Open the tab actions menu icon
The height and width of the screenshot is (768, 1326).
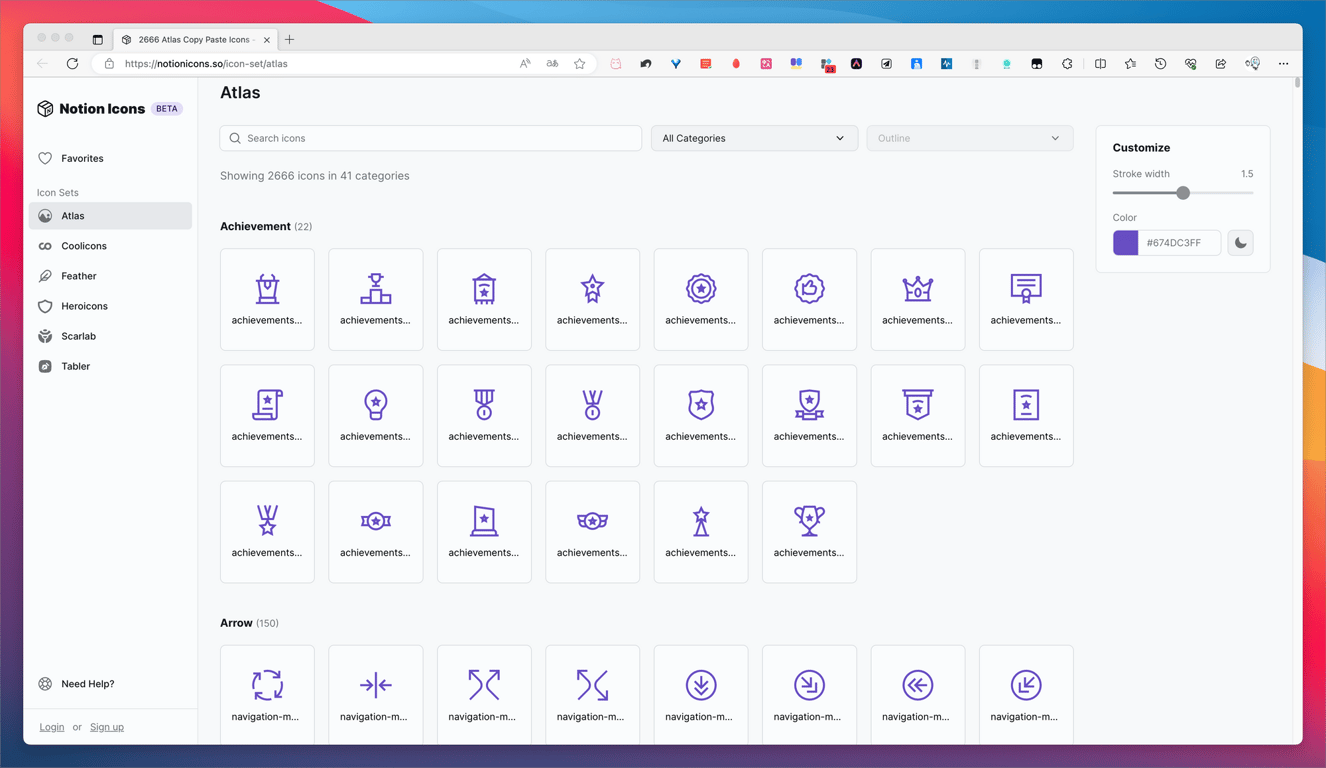click(97, 40)
